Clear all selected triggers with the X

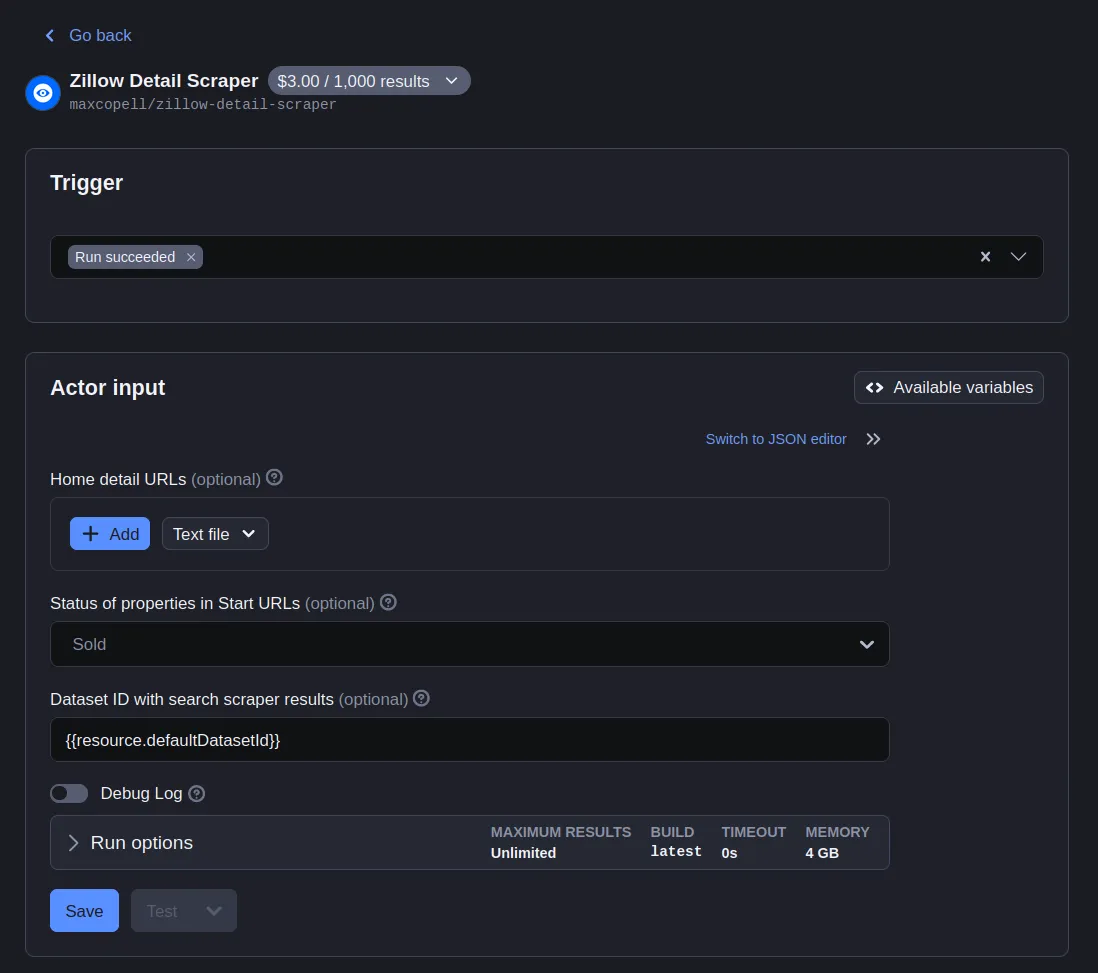click(x=985, y=256)
